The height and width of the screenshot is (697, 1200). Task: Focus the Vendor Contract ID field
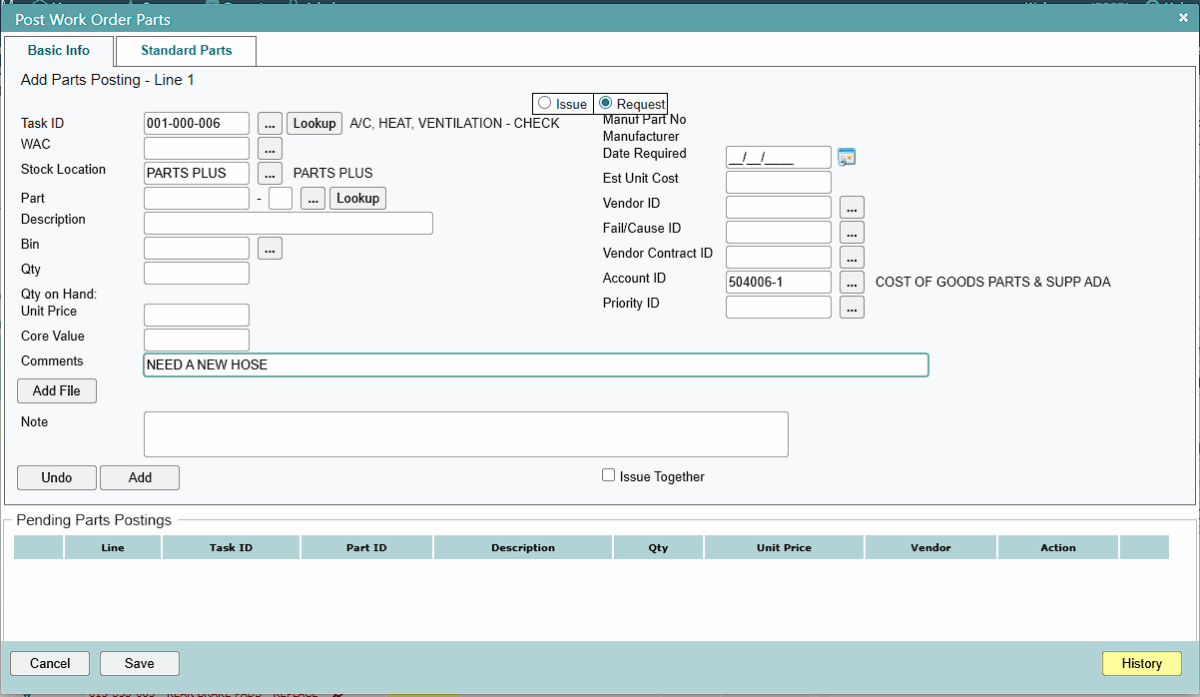click(x=779, y=257)
